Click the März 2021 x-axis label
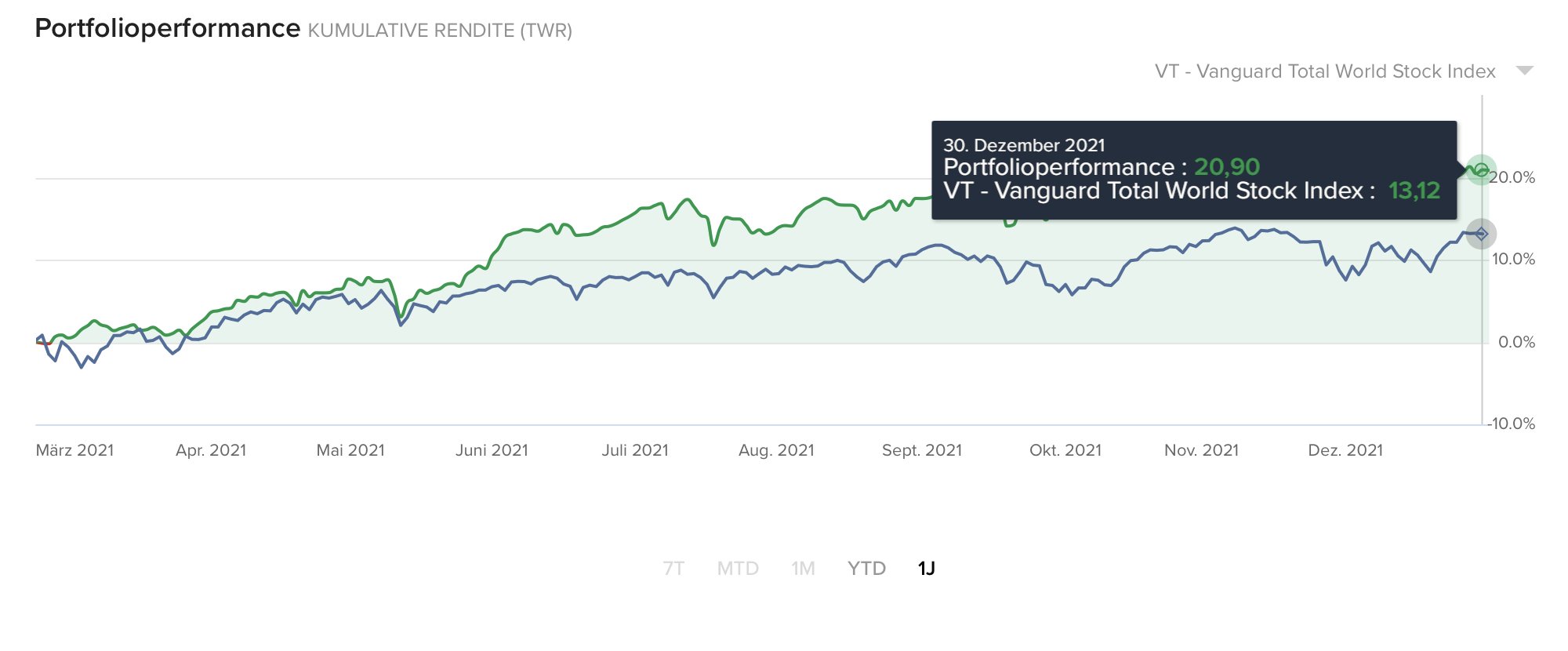 click(x=74, y=450)
